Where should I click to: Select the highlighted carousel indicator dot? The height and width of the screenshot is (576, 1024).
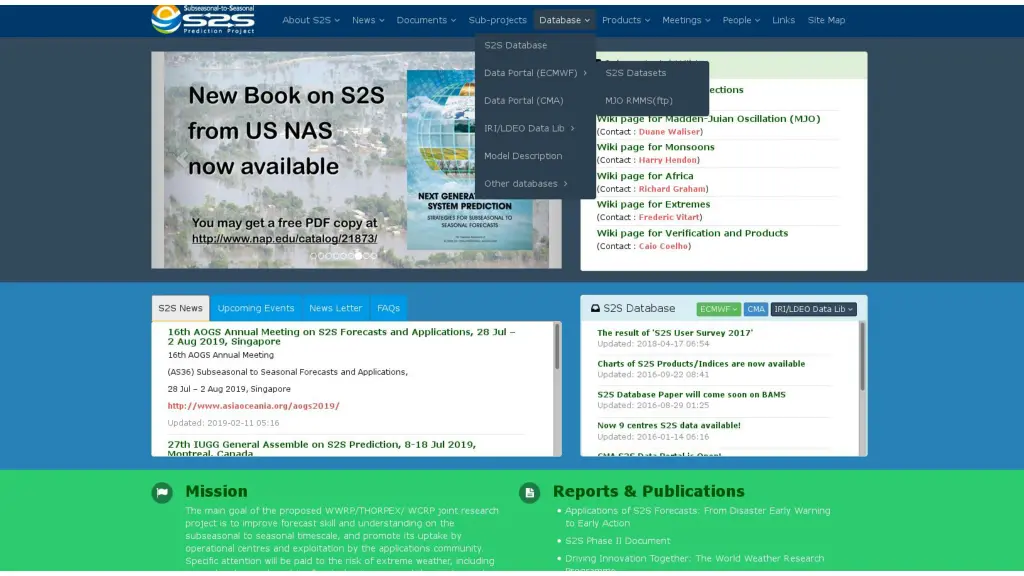click(358, 255)
